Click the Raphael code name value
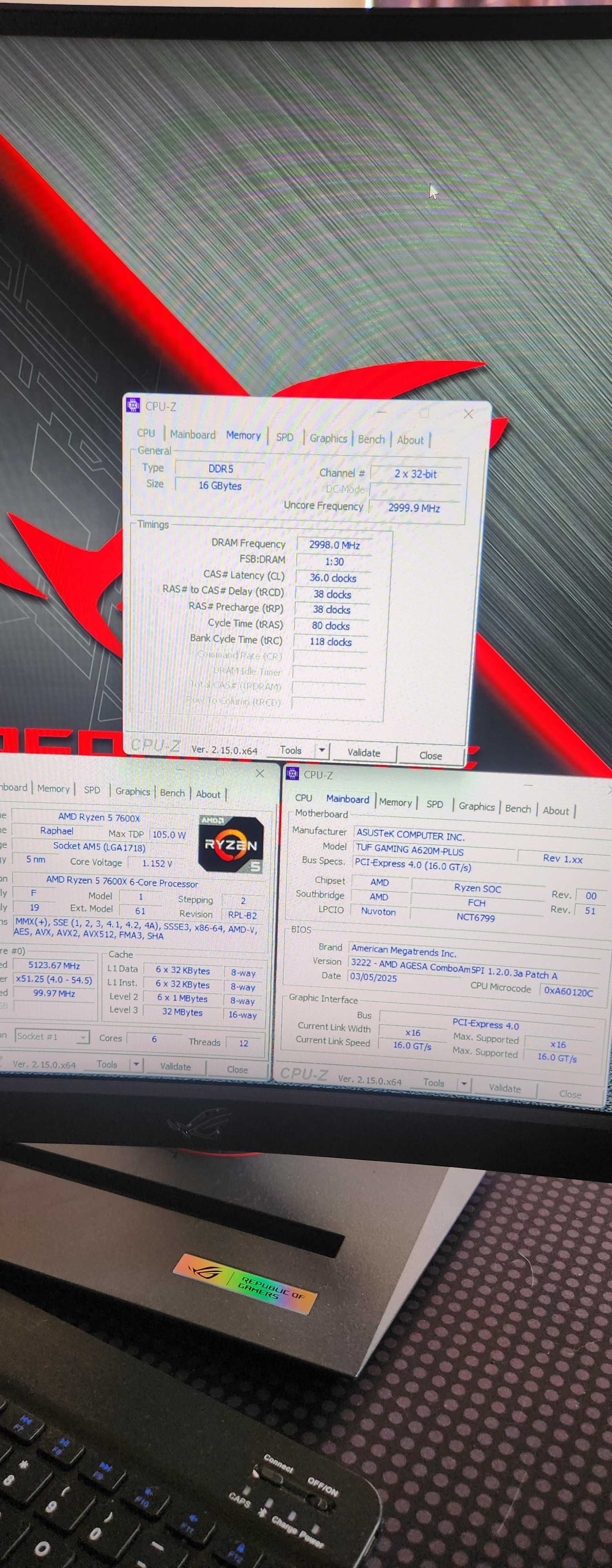This screenshot has width=612, height=1568. pyautogui.click(x=56, y=830)
